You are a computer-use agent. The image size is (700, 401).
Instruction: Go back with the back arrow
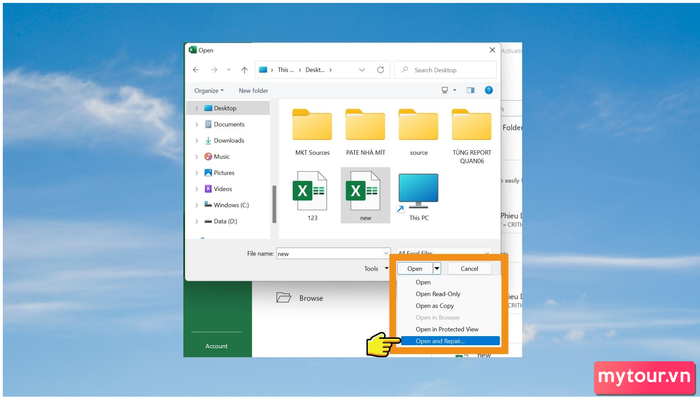click(196, 70)
